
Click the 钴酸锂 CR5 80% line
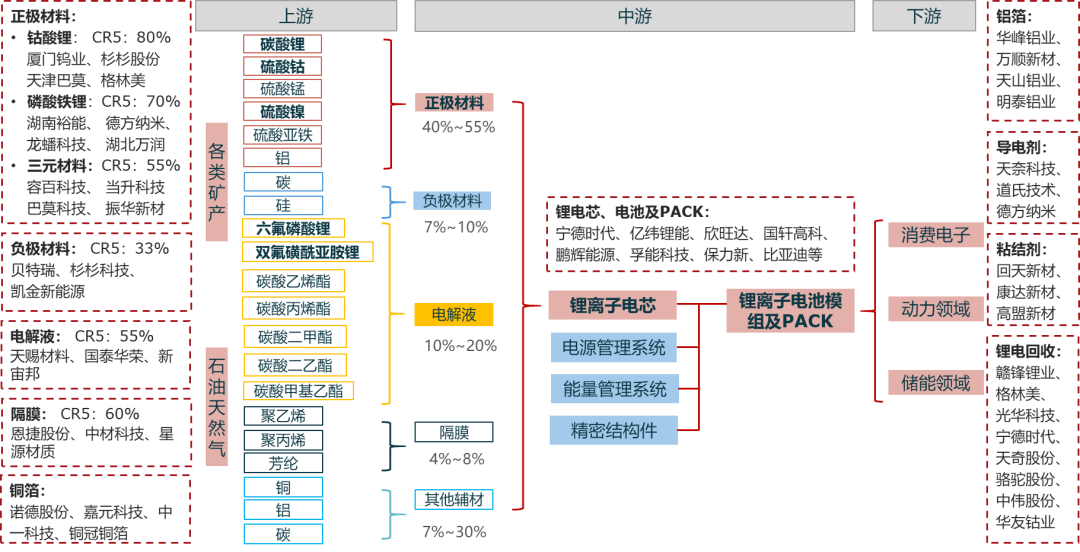coord(98,37)
